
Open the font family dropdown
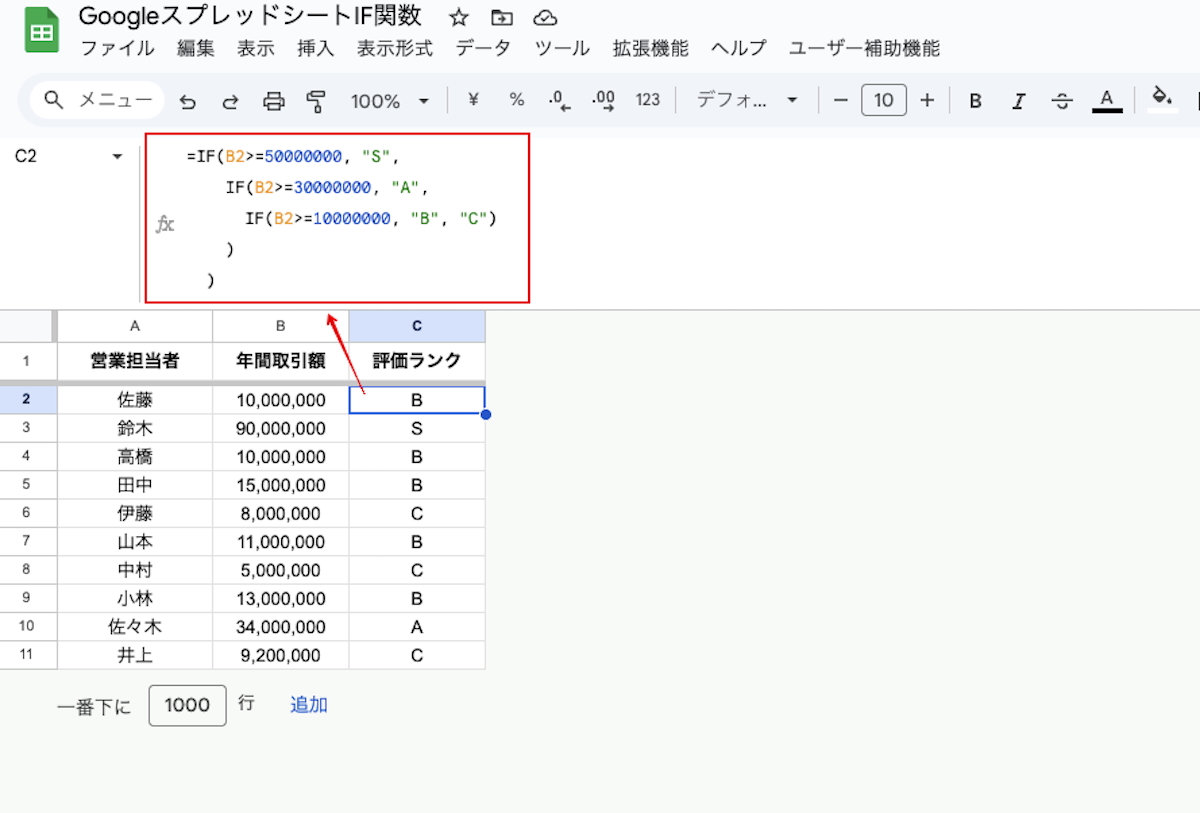[x=747, y=100]
